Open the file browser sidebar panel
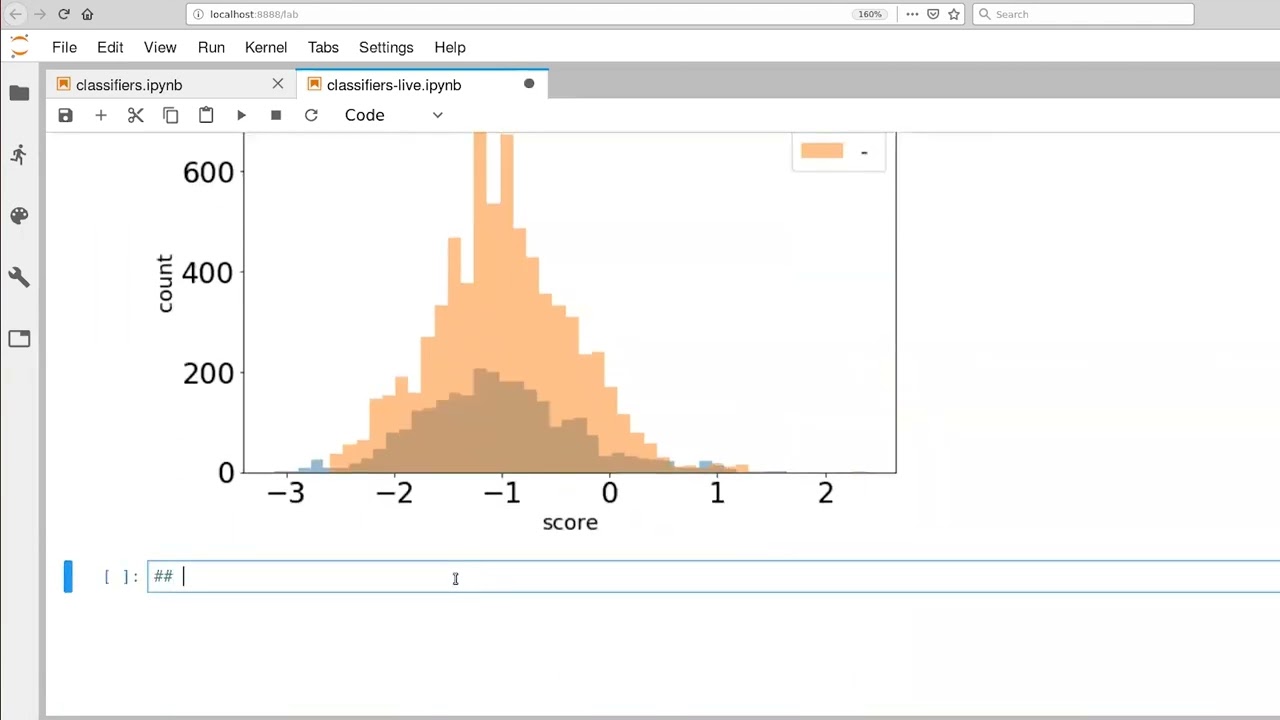Image resolution: width=1280 pixels, height=720 pixels. [x=19, y=93]
